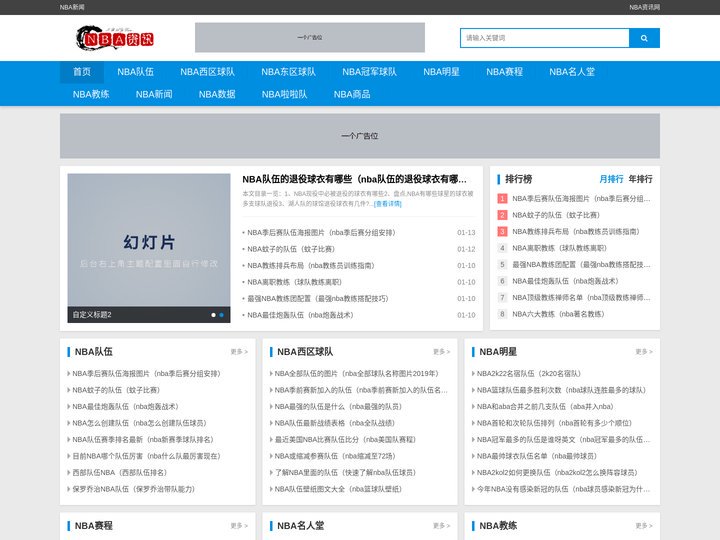This screenshot has height=540, width=720.
Task: Open ranking item 7 NBA顶级教练禅师名单
Action: click(581, 298)
